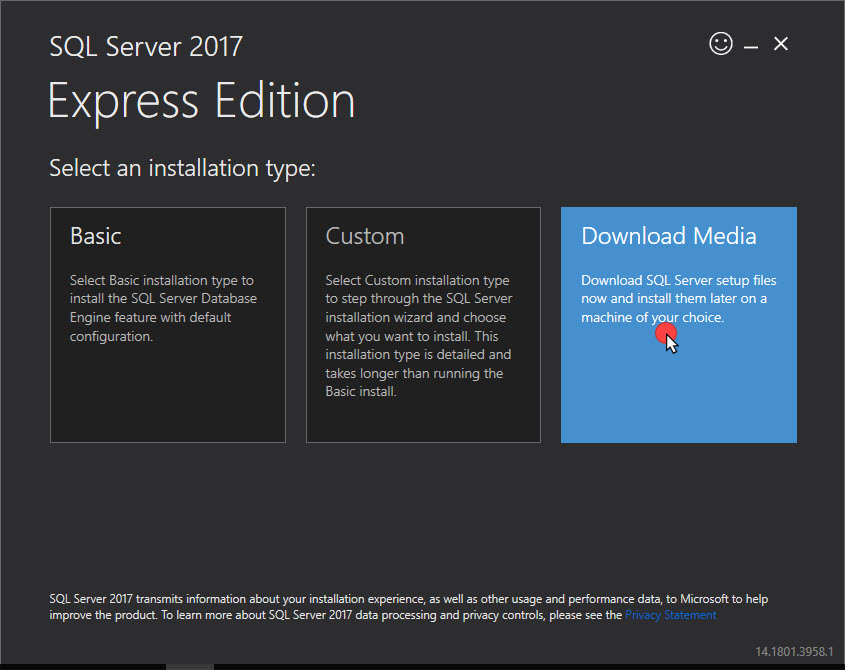This screenshot has height=670, width=845.
Task: Click the Custom tile description text
Action: [418, 336]
